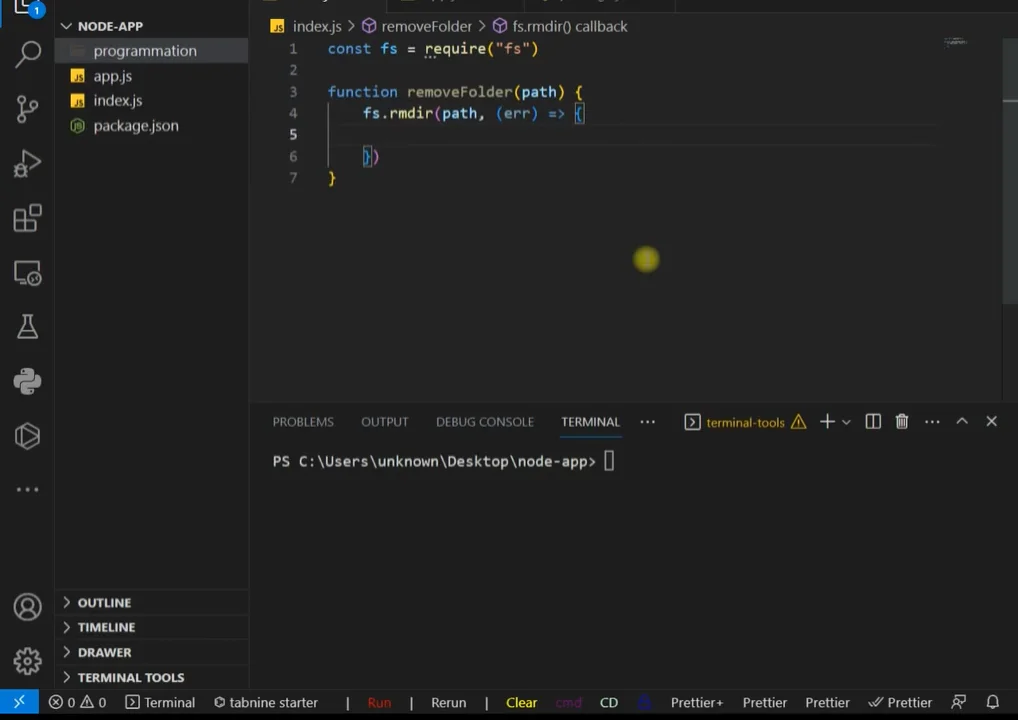Click Terminal in the status bar
The height and width of the screenshot is (720, 1018).
160,702
